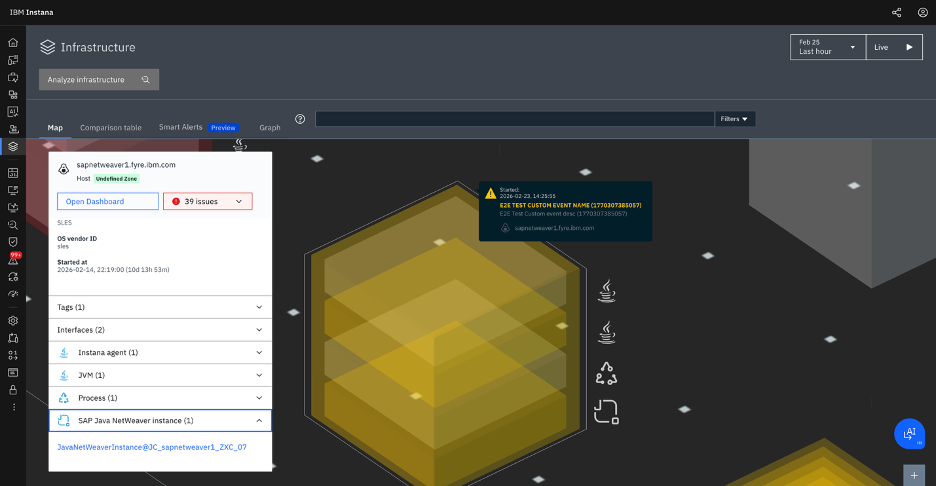The image size is (936, 486).
Task: Open the Filters dropdown
Action: 734,119
